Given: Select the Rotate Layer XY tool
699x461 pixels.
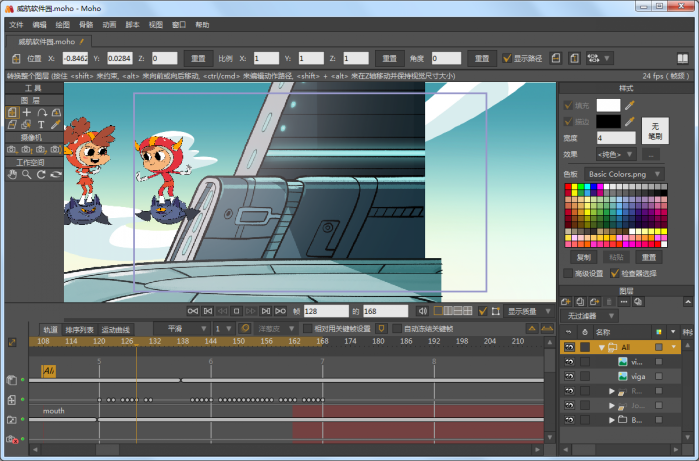Looking at the screenshot, I should pos(56,112).
